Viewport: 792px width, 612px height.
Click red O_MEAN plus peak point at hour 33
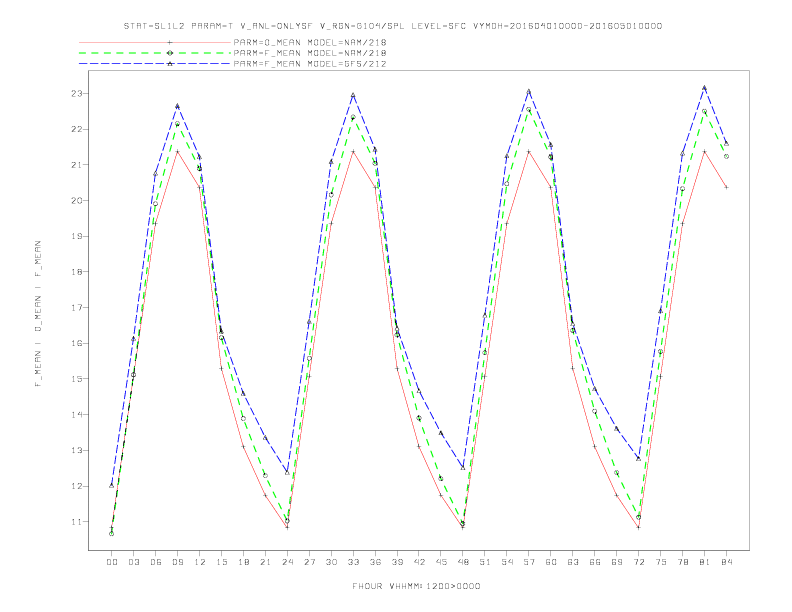(x=353, y=151)
